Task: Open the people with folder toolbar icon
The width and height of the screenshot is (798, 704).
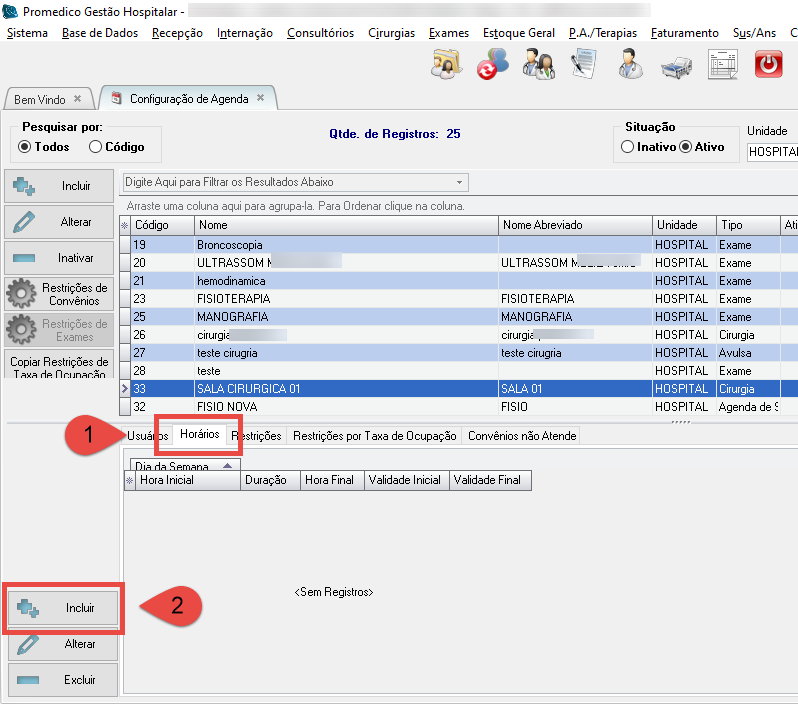Action: [446, 66]
